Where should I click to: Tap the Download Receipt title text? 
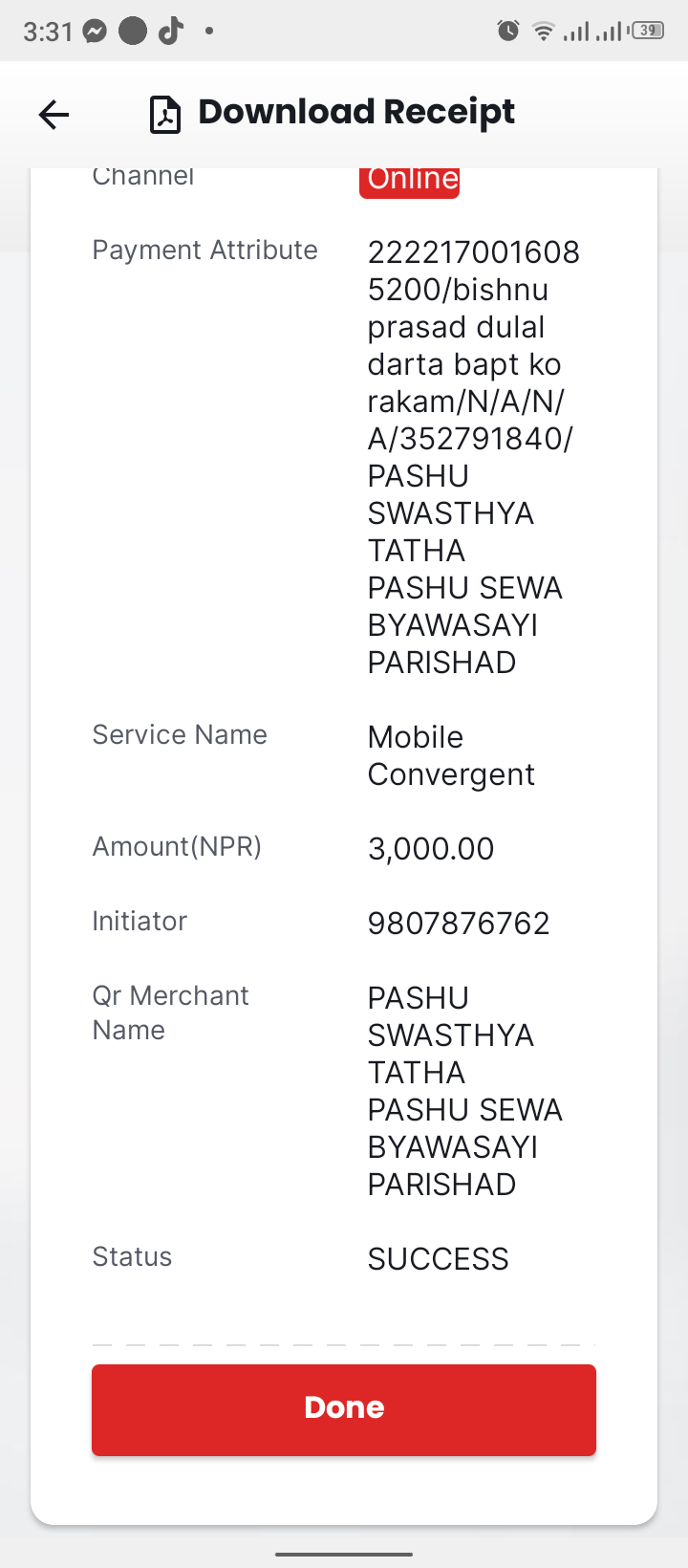[x=356, y=112]
